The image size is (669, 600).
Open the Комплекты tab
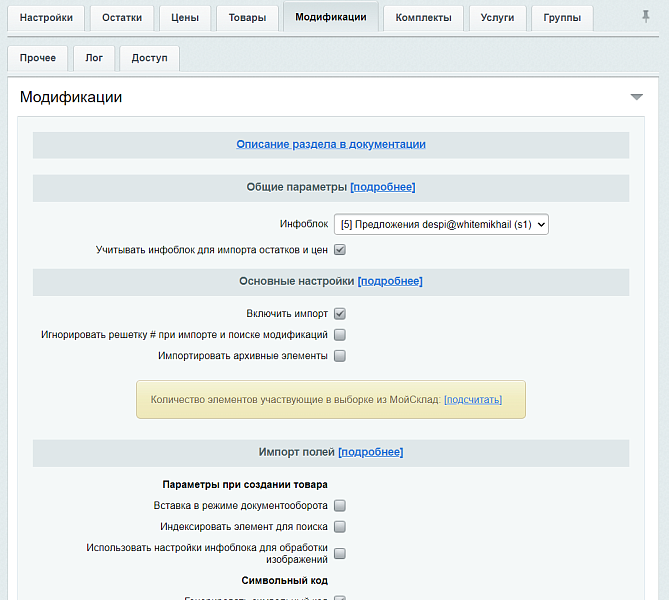point(424,18)
